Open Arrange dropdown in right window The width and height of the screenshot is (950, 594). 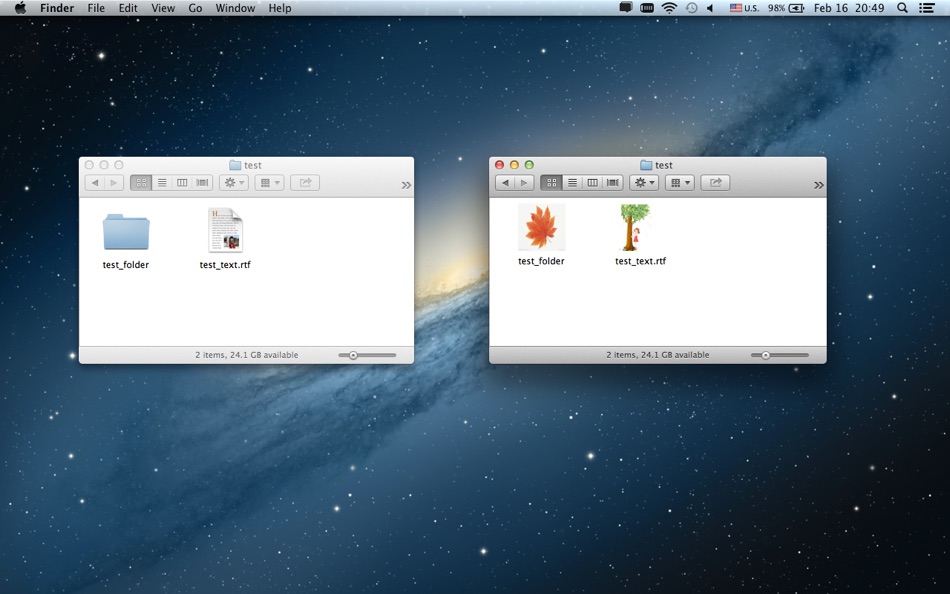click(x=680, y=182)
